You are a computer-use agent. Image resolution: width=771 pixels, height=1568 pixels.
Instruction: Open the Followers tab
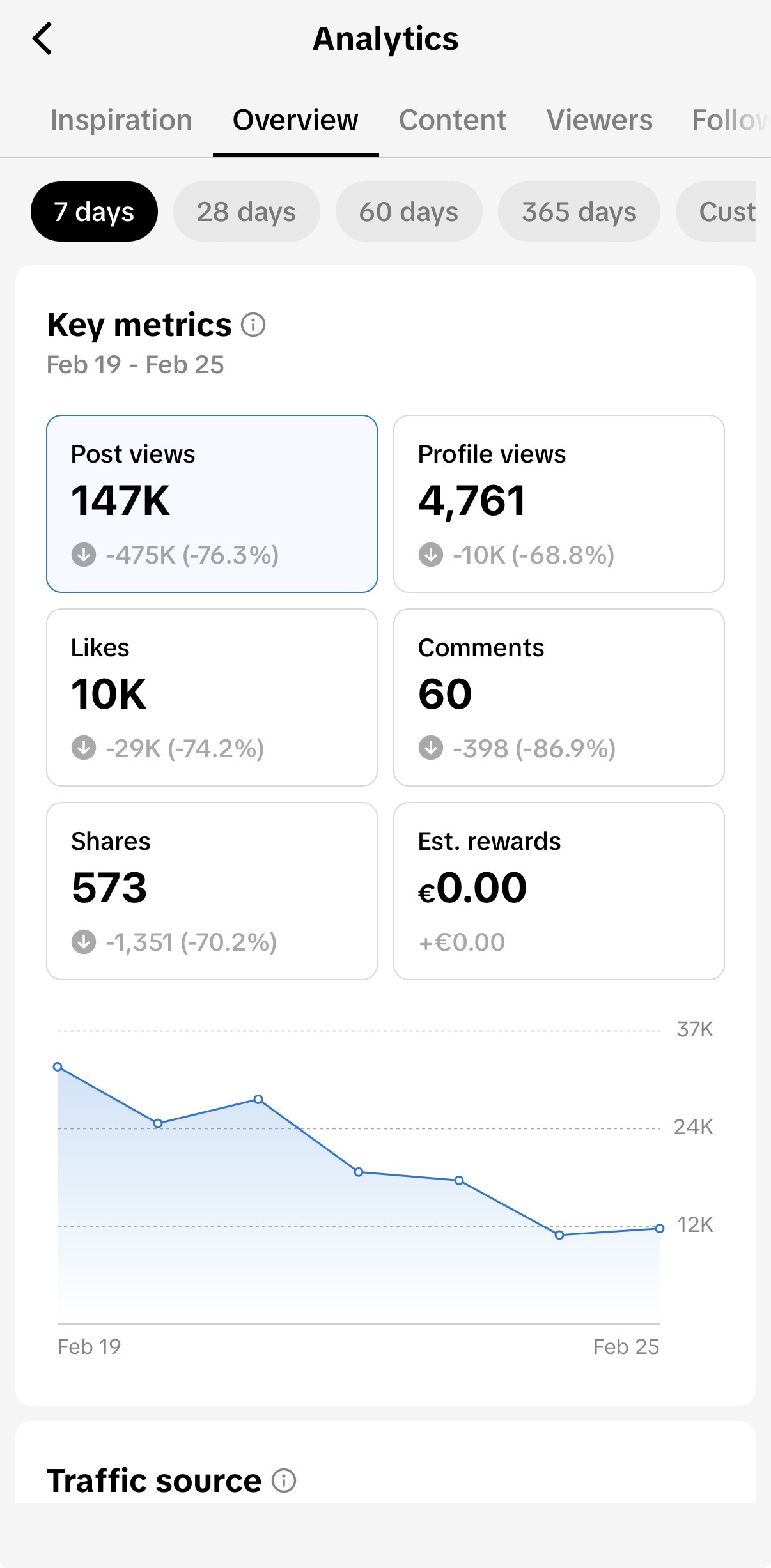tap(730, 120)
